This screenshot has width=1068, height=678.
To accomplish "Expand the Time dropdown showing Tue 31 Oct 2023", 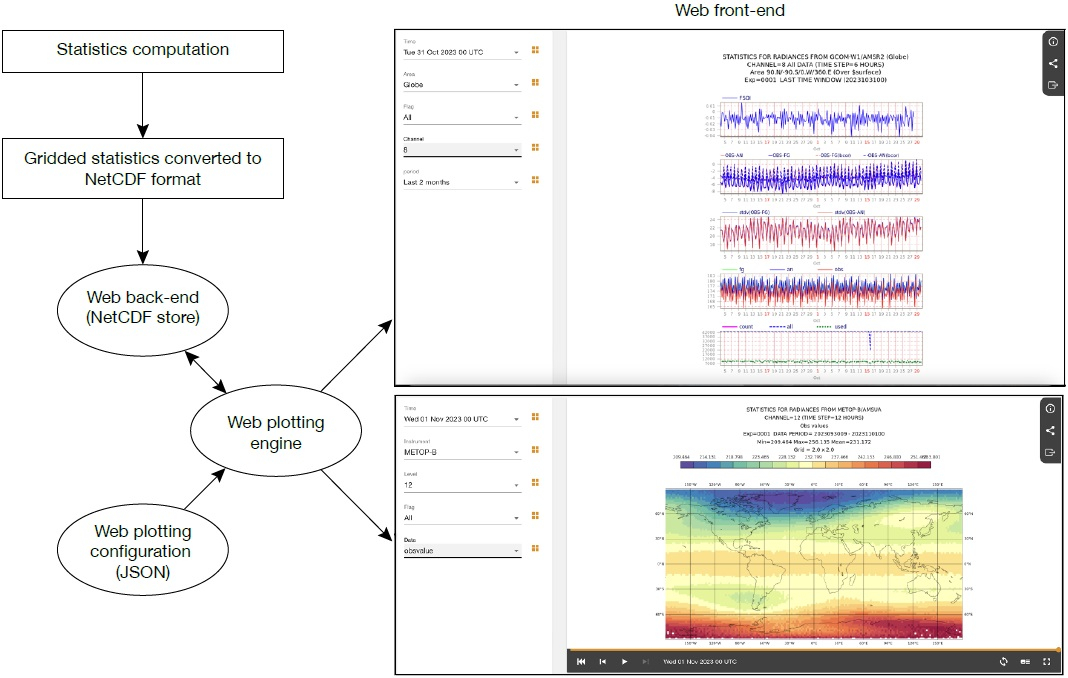I will tap(461, 52).
